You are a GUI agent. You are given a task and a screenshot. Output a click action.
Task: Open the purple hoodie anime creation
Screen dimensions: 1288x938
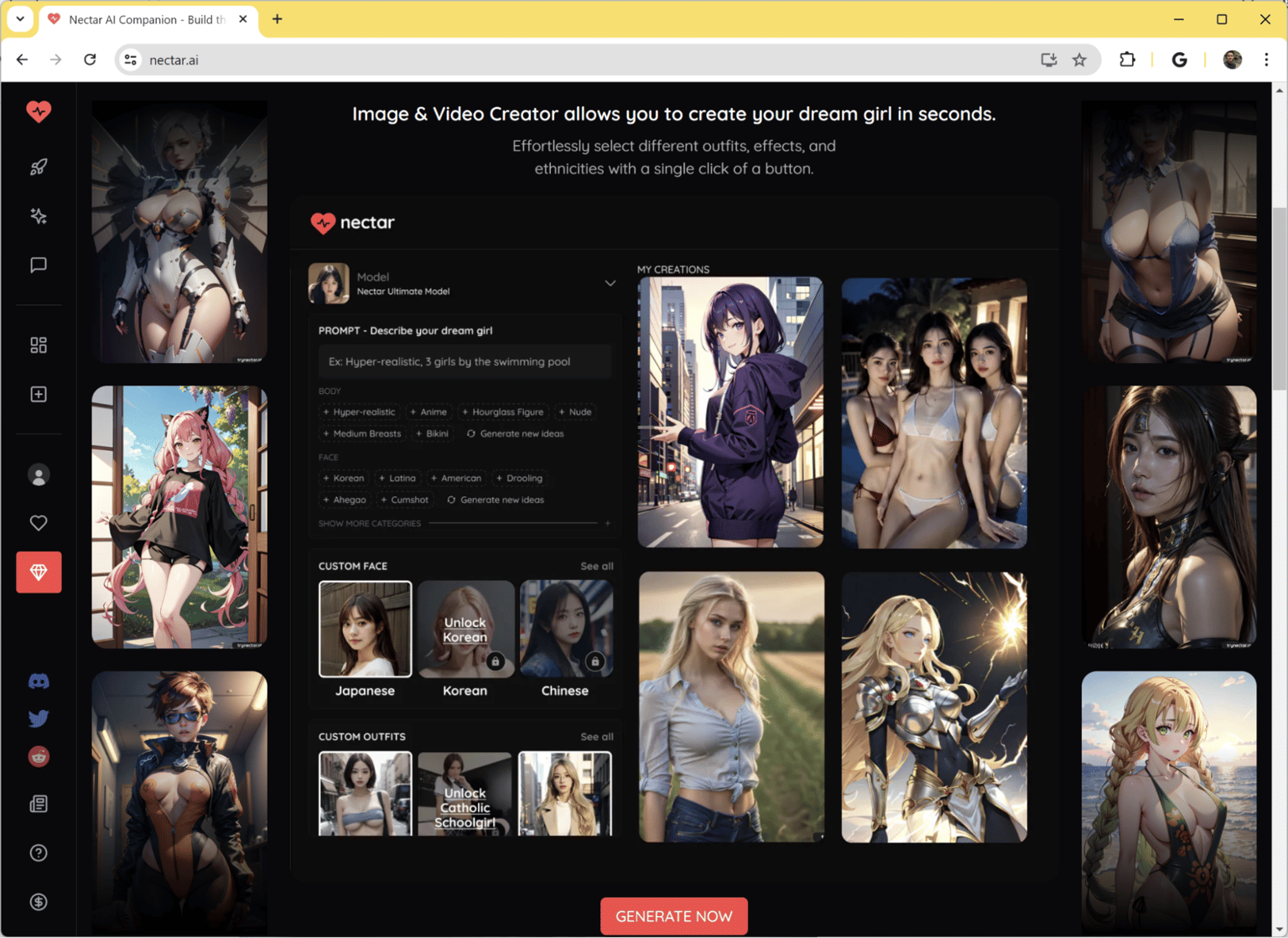point(730,412)
